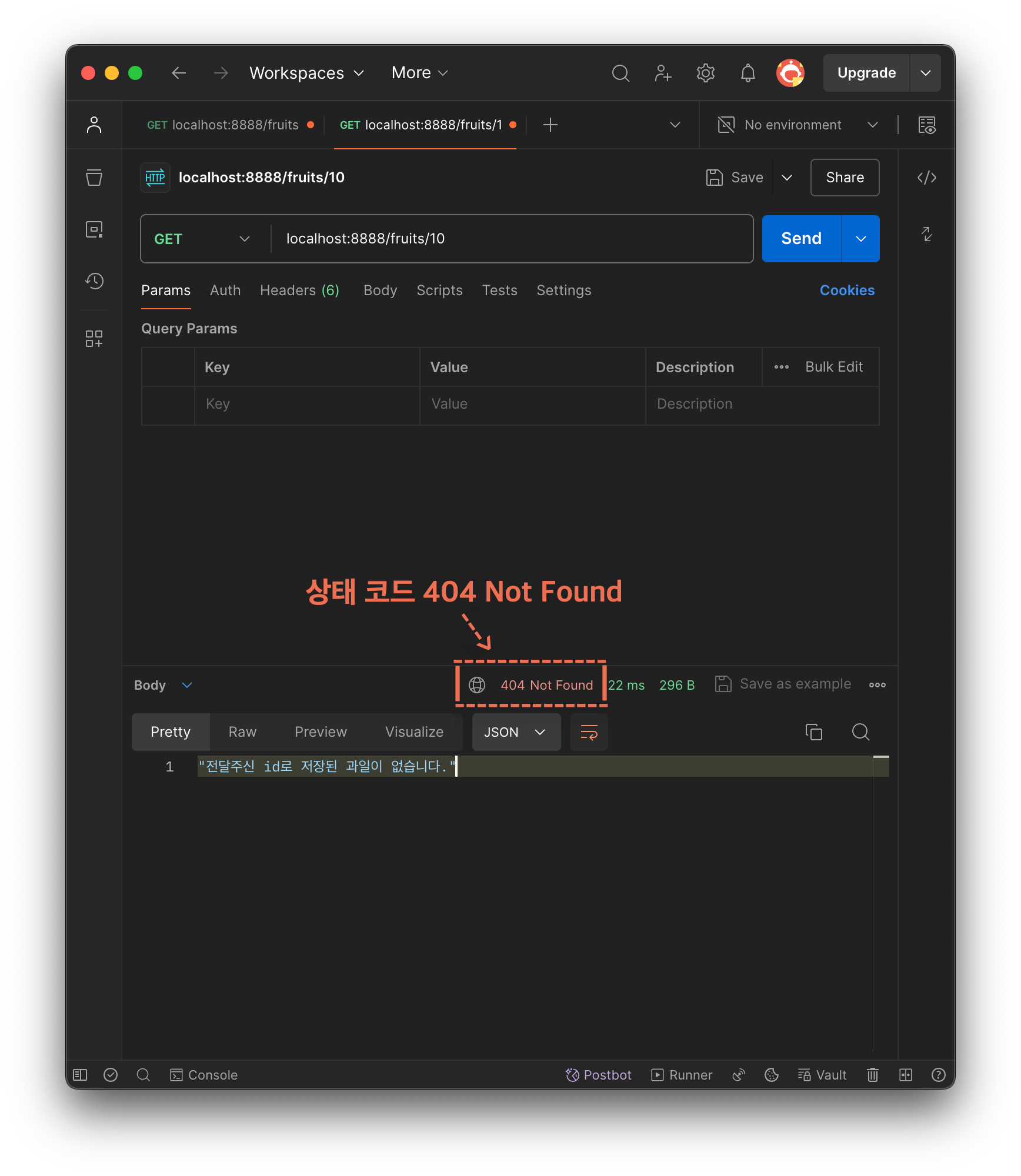Select the localhost:8888/fruits/1 tab
Screen dimensions: 1021x1176
[x=428, y=125]
